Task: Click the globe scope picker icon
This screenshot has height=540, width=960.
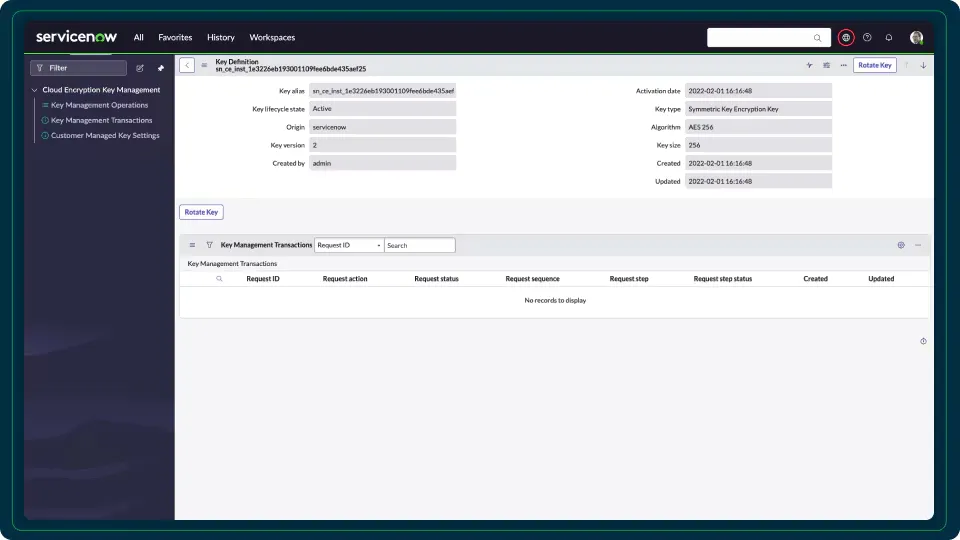Action: tap(846, 38)
